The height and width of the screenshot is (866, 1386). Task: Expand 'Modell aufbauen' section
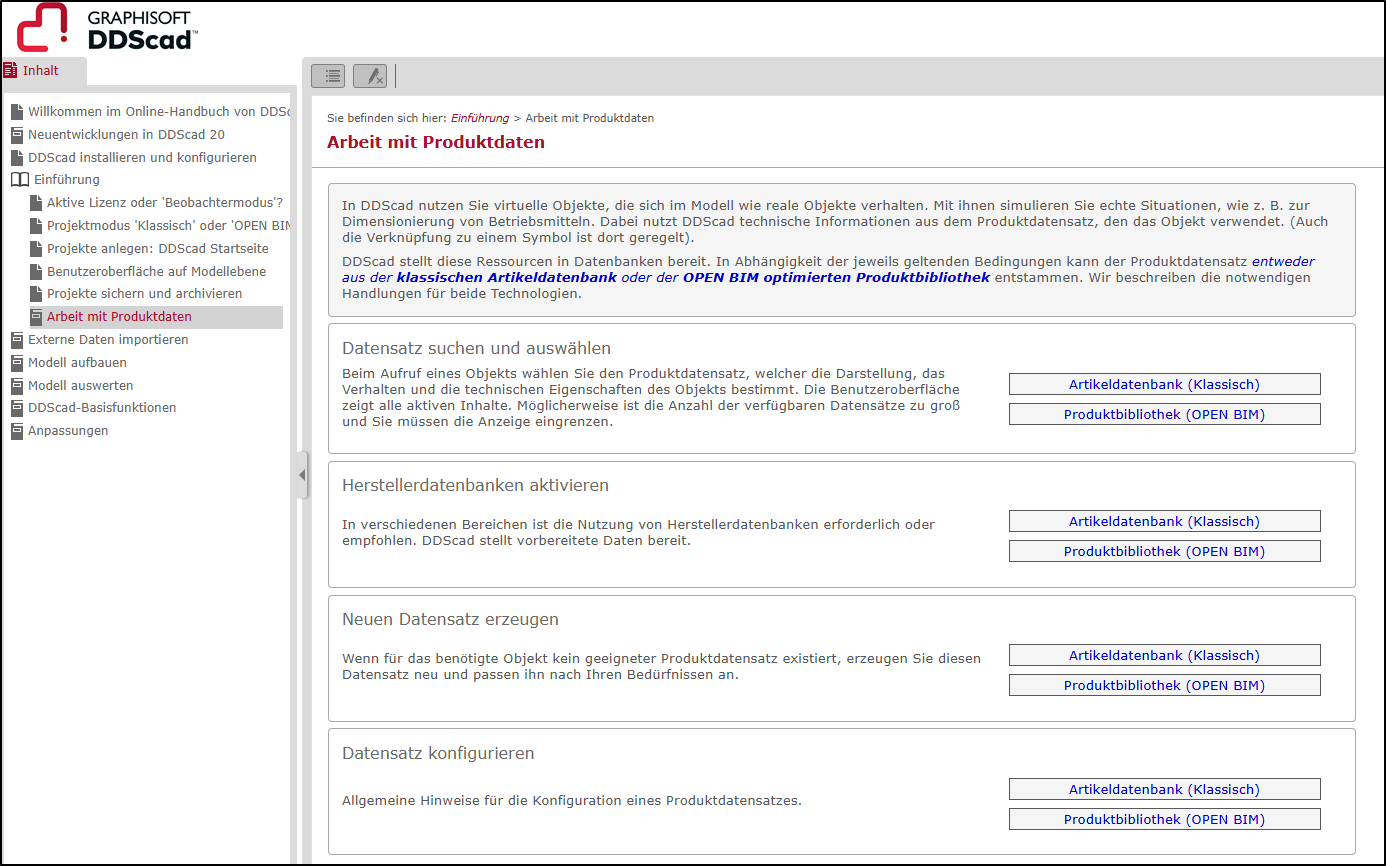[x=68, y=363]
